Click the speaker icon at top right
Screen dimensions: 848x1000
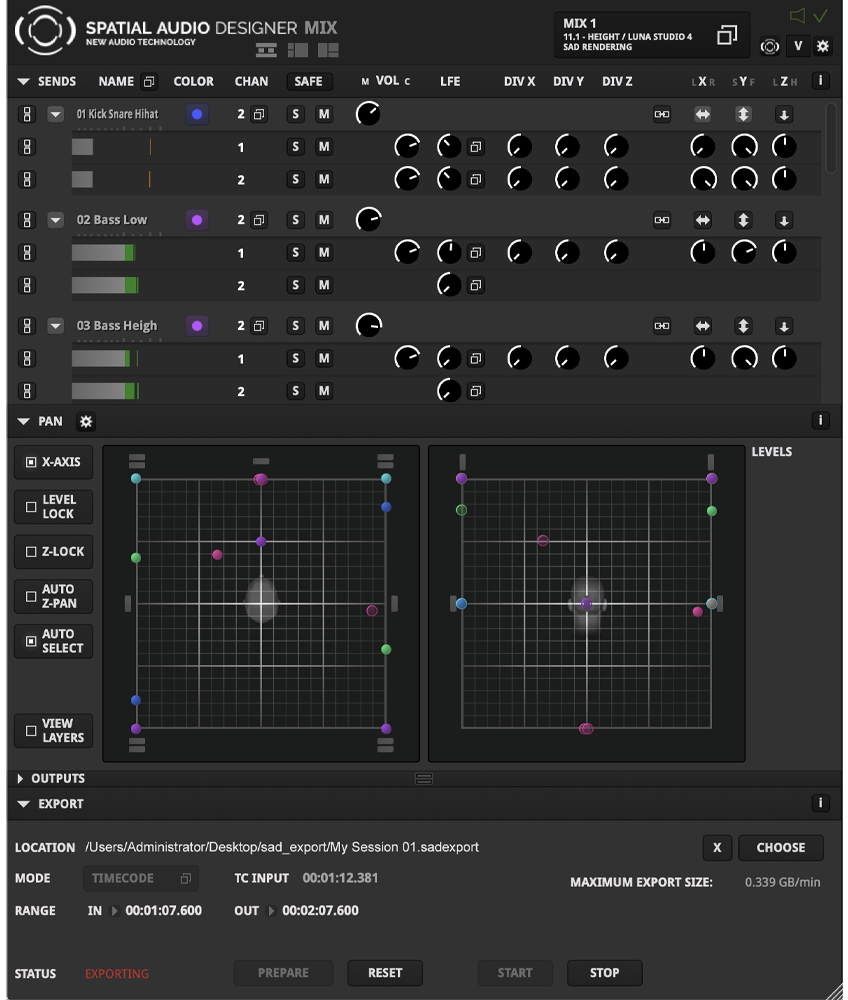797,15
